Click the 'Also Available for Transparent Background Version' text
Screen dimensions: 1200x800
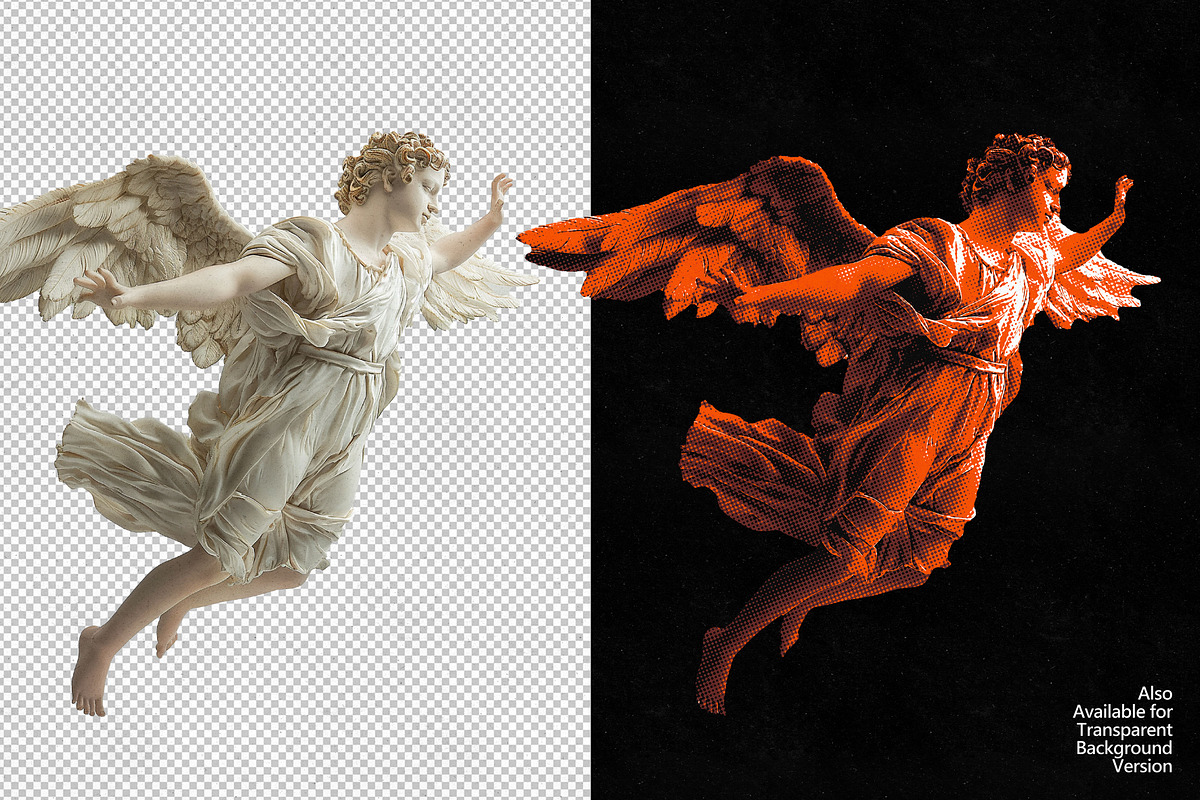[x=1123, y=729]
